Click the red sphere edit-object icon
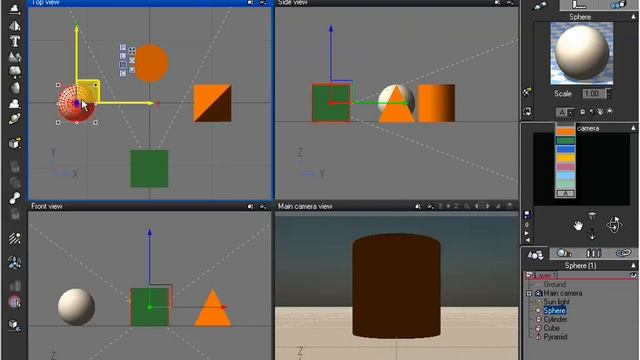This screenshot has height=360, width=640. (15, 302)
